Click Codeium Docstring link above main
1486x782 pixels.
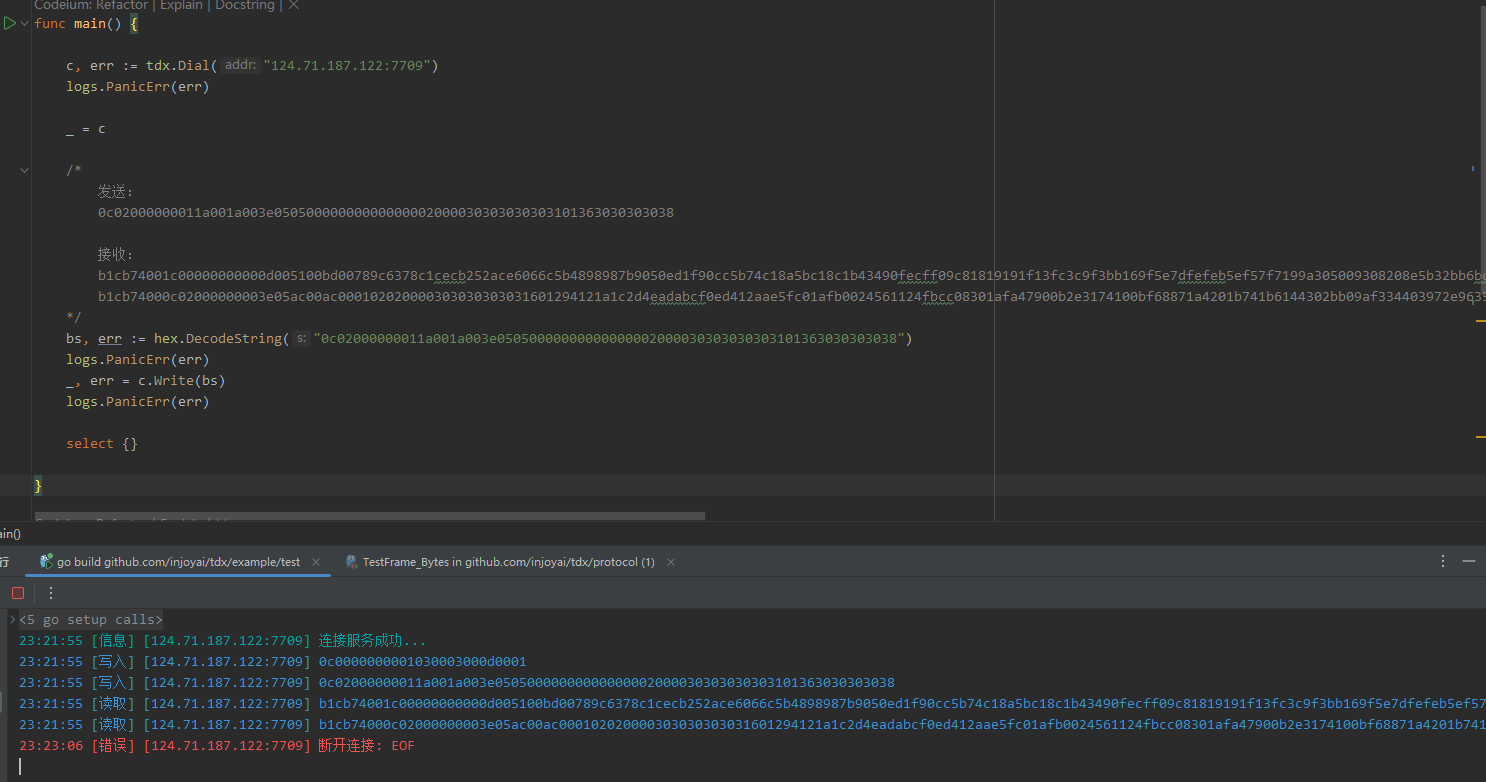[x=245, y=6]
